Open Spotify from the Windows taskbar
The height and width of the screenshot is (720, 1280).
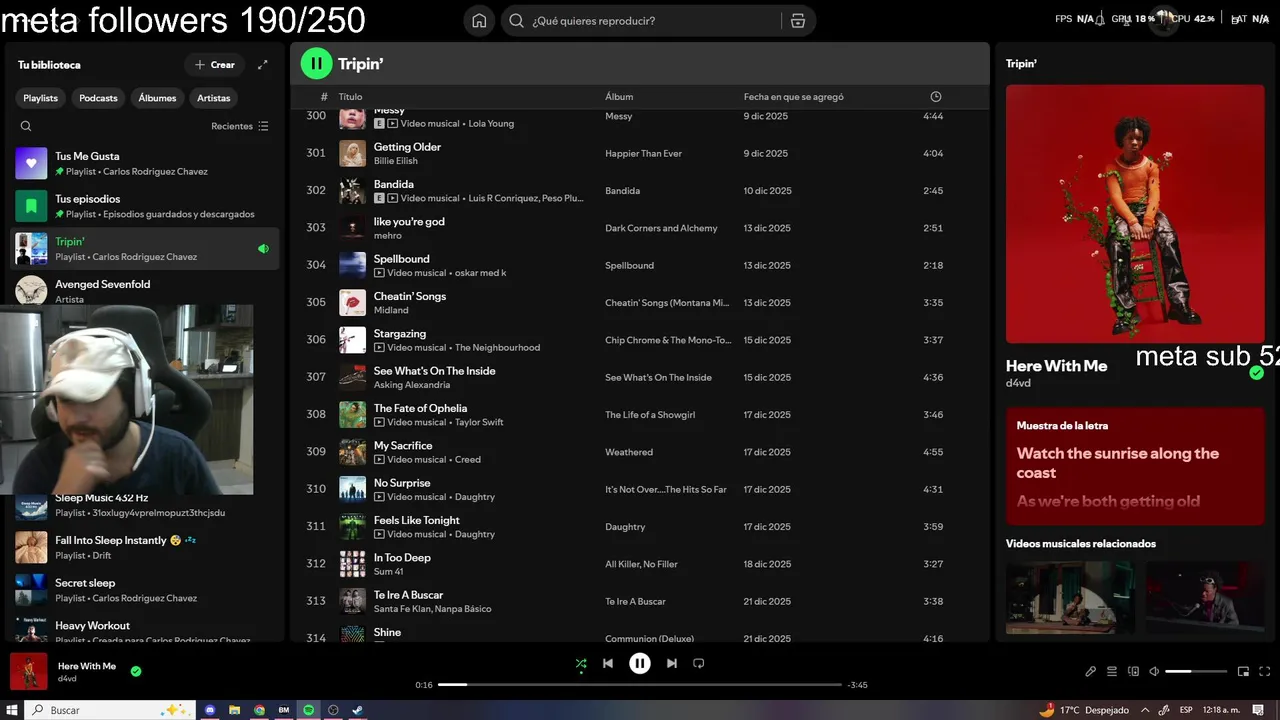coord(308,710)
